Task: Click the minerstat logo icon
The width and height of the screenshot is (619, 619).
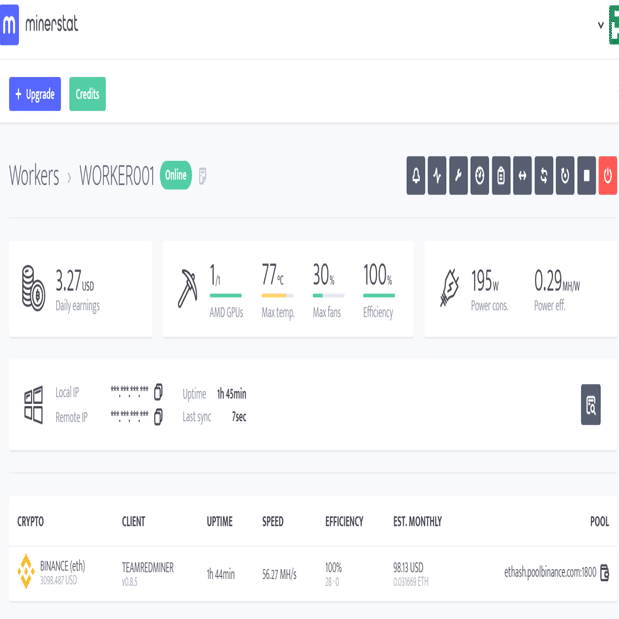Action: (9, 24)
